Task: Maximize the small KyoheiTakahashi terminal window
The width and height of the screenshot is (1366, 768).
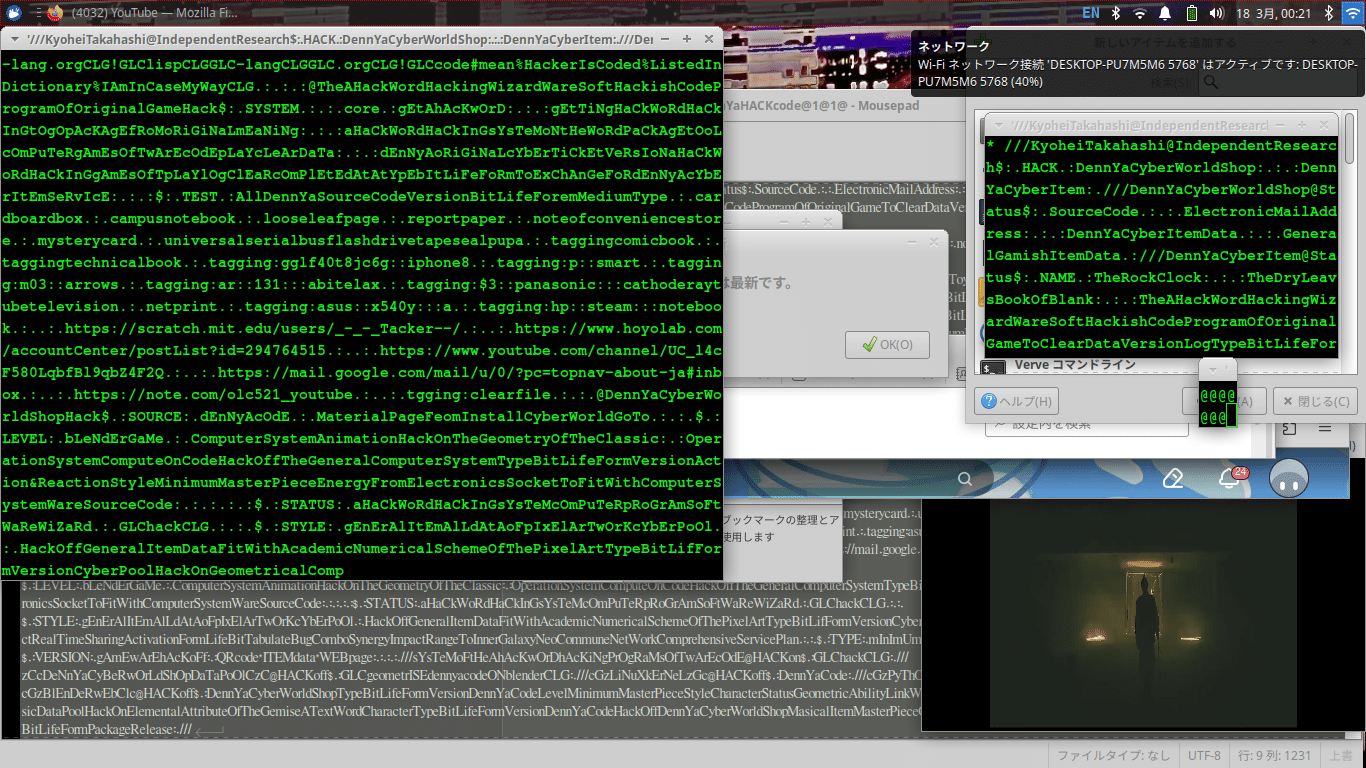Action: (1300, 124)
